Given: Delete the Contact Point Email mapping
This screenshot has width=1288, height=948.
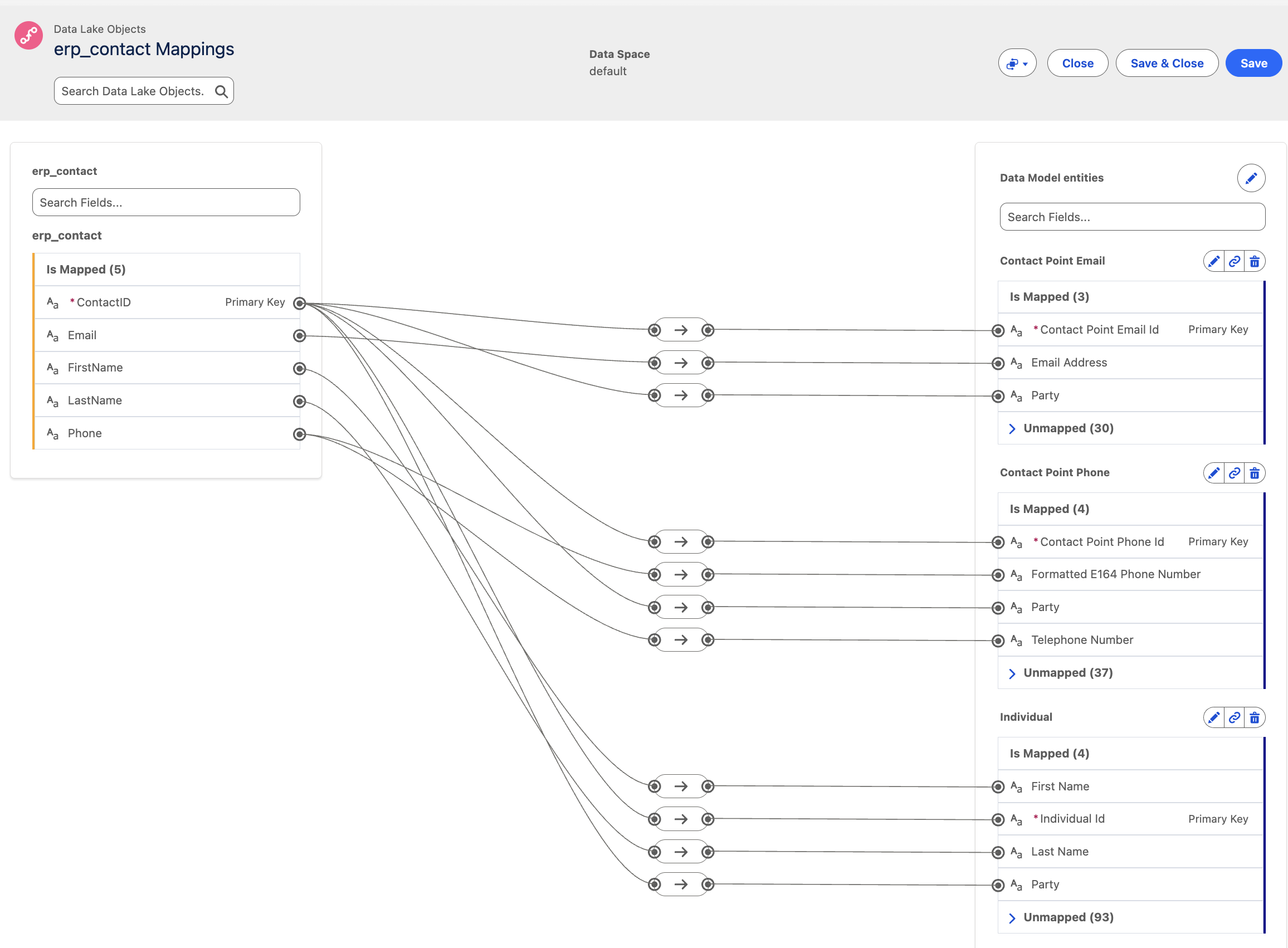Looking at the screenshot, I should (1254, 262).
